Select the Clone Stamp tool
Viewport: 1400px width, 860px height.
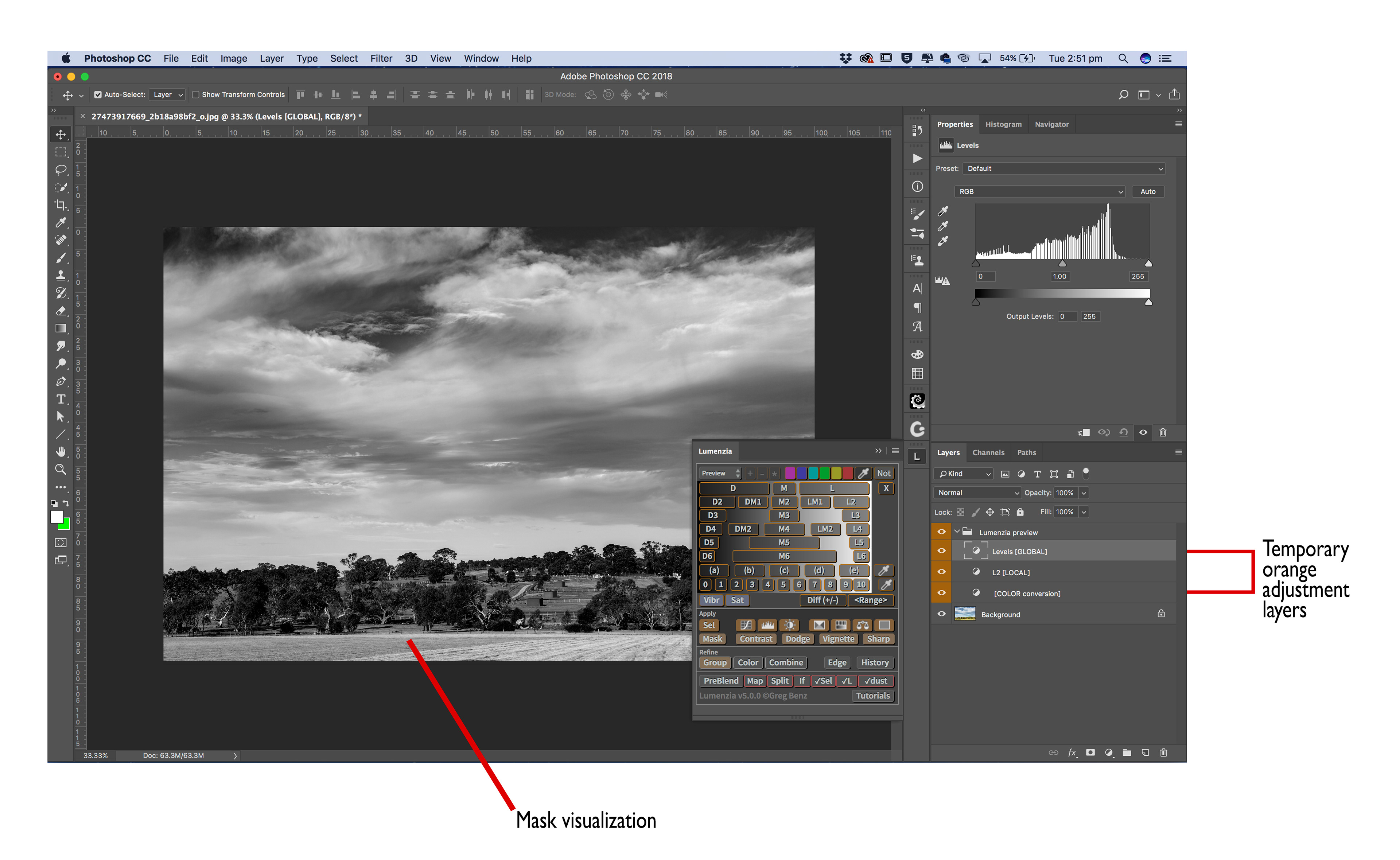click(61, 276)
